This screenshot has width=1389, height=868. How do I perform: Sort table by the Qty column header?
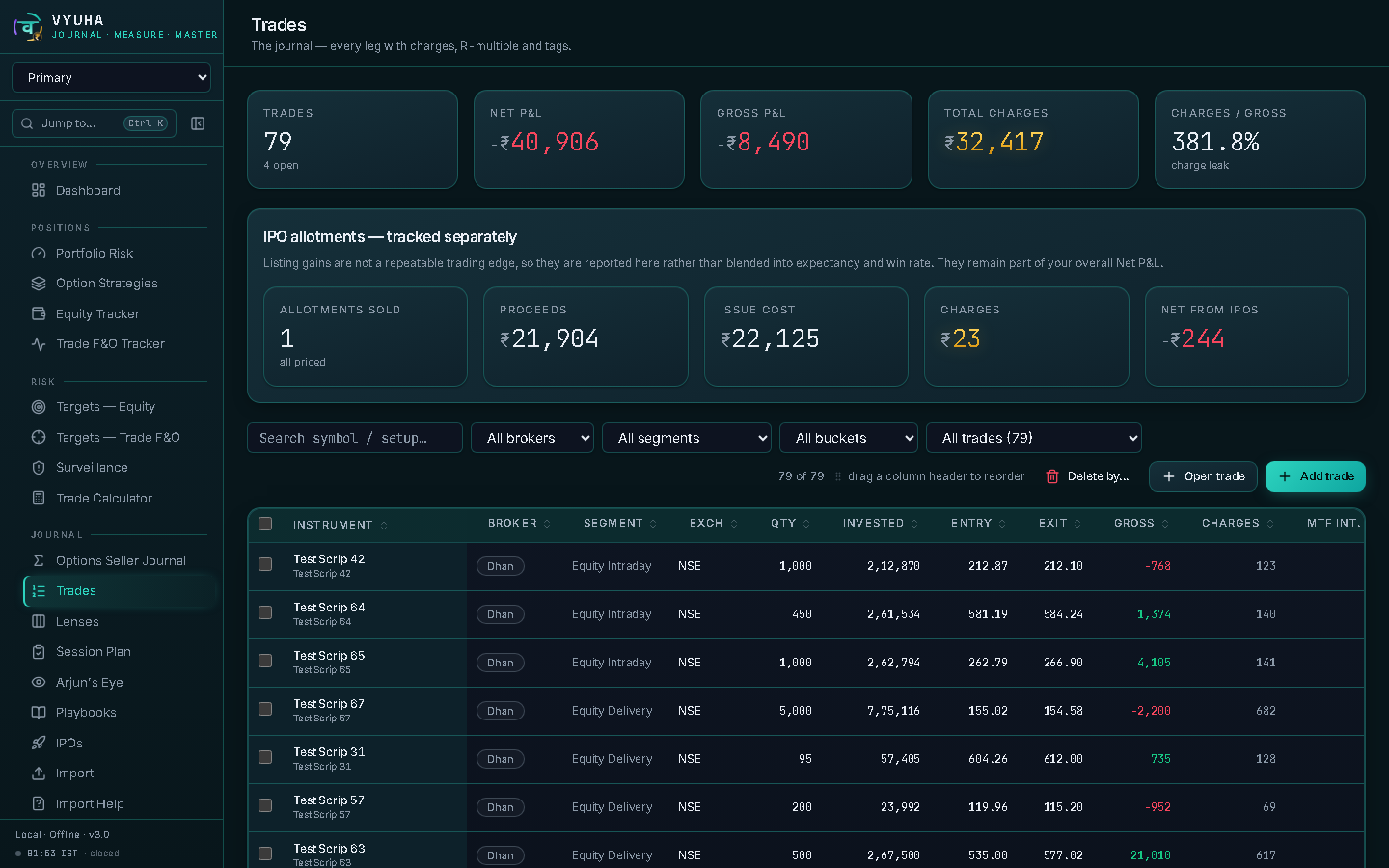point(790,524)
